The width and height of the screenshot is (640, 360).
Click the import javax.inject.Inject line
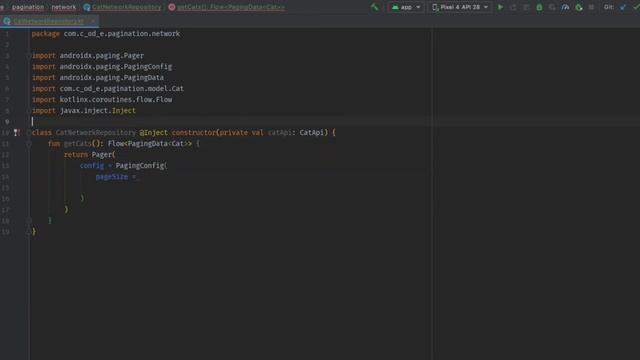pyautogui.click(x=84, y=111)
